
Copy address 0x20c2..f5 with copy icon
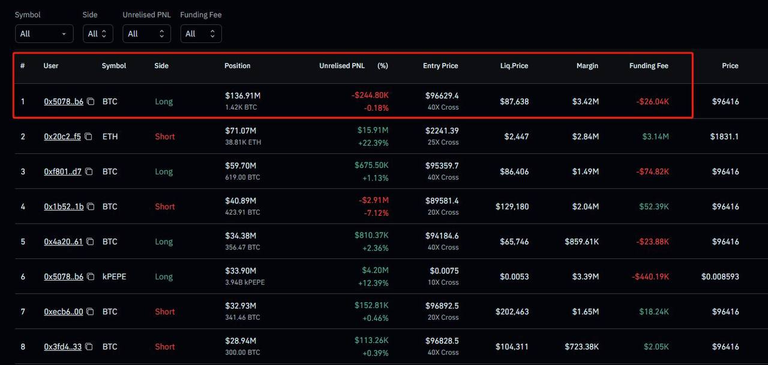coord(88,137)
